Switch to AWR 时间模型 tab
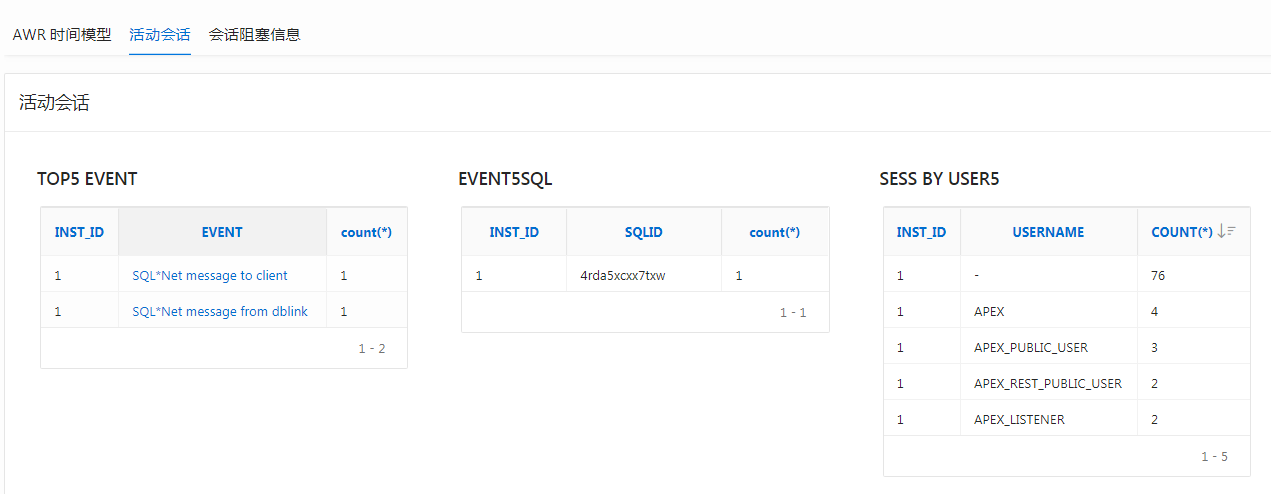Screen dimensions: 1271x494 62,34
